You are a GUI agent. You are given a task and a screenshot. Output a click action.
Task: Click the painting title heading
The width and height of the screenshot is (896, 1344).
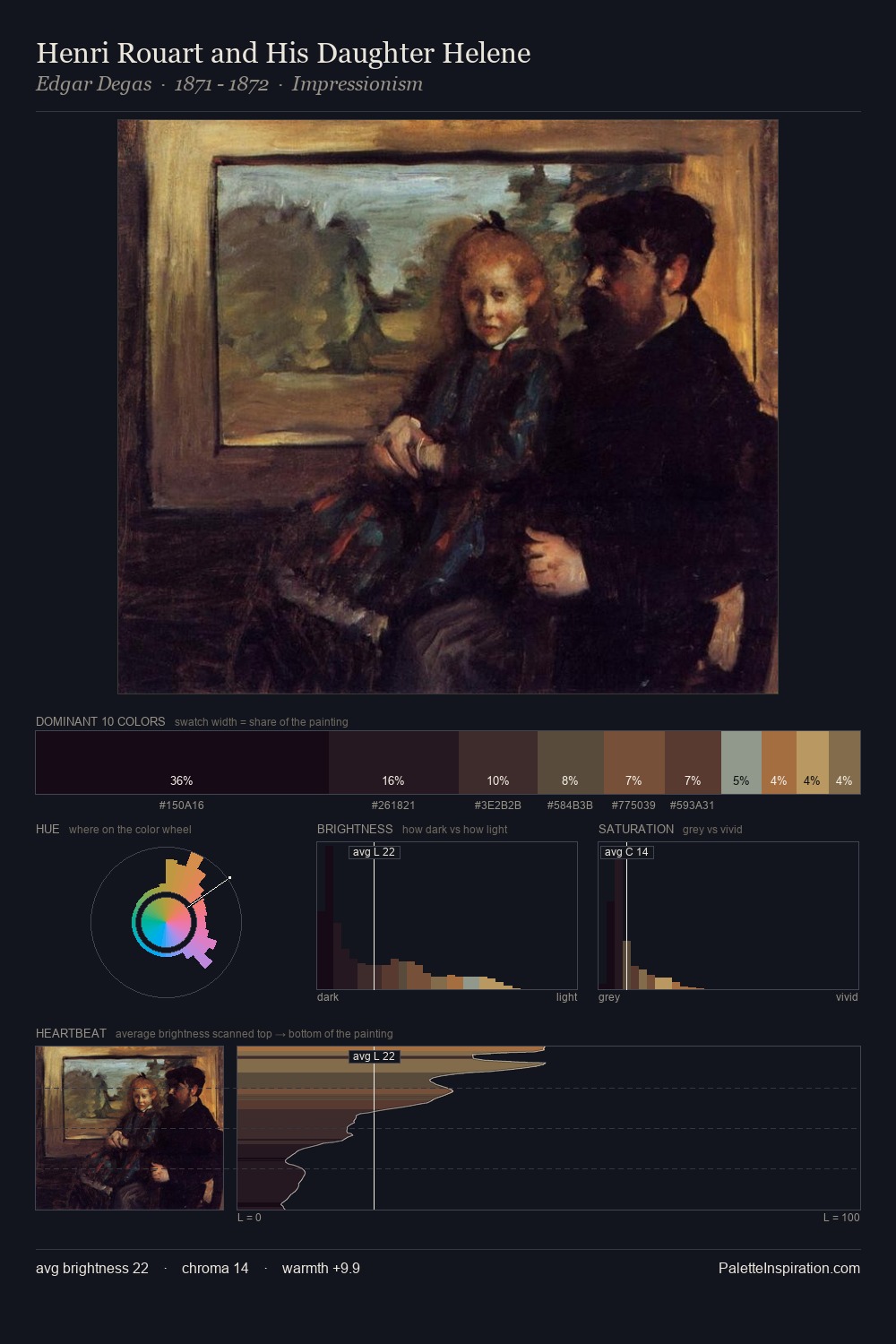283,53
